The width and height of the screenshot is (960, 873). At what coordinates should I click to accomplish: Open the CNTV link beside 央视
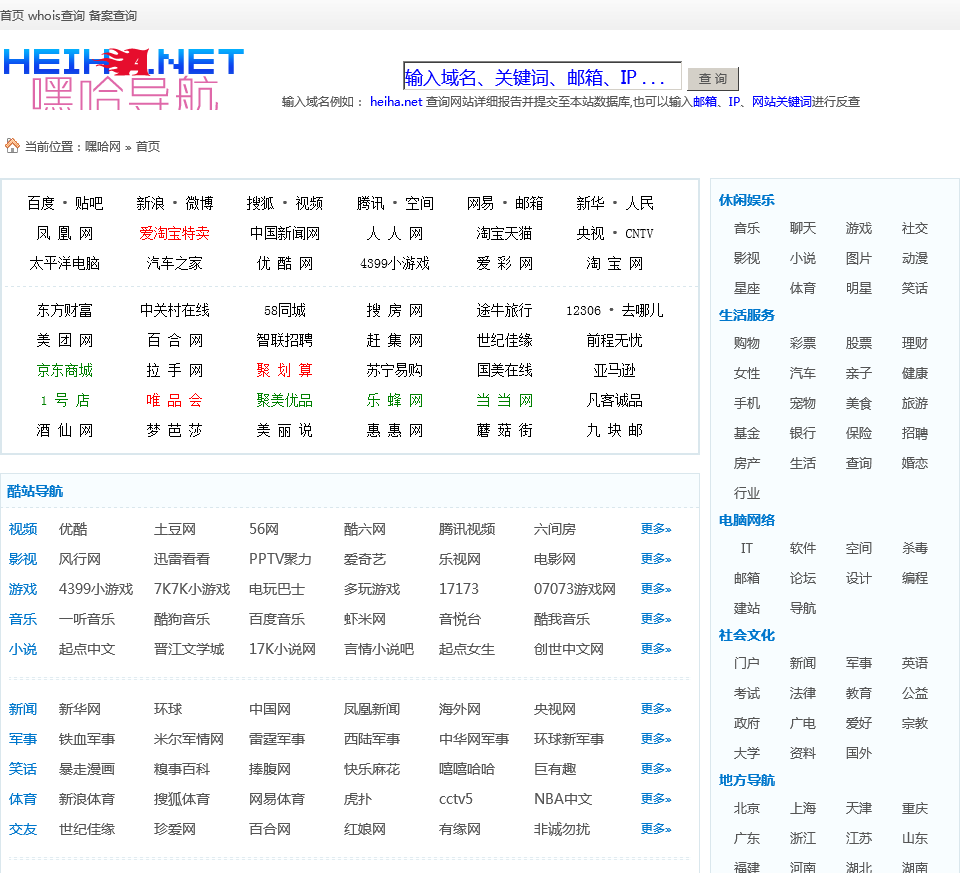[x=639, y=233]
